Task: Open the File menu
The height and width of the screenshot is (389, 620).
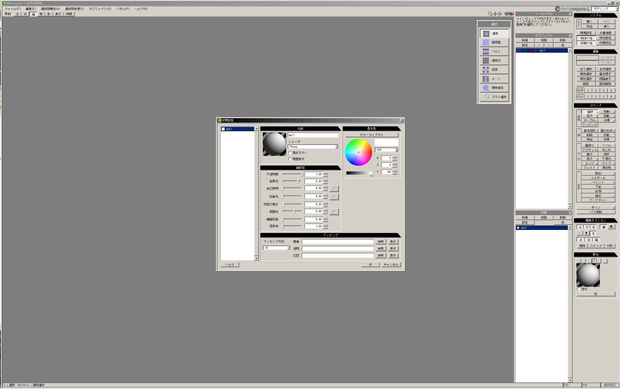Action: pyautogui.click(x=12, y=9)
